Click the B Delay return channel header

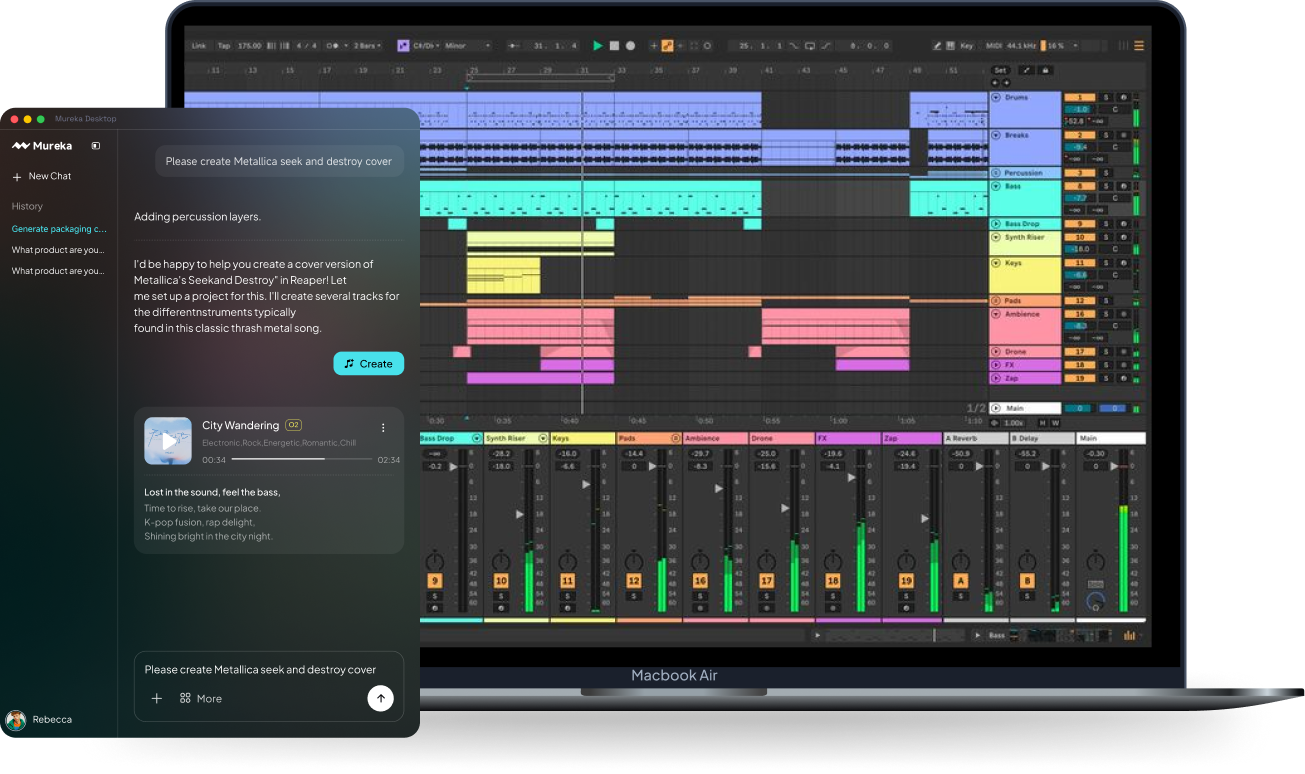[1041, 438]
